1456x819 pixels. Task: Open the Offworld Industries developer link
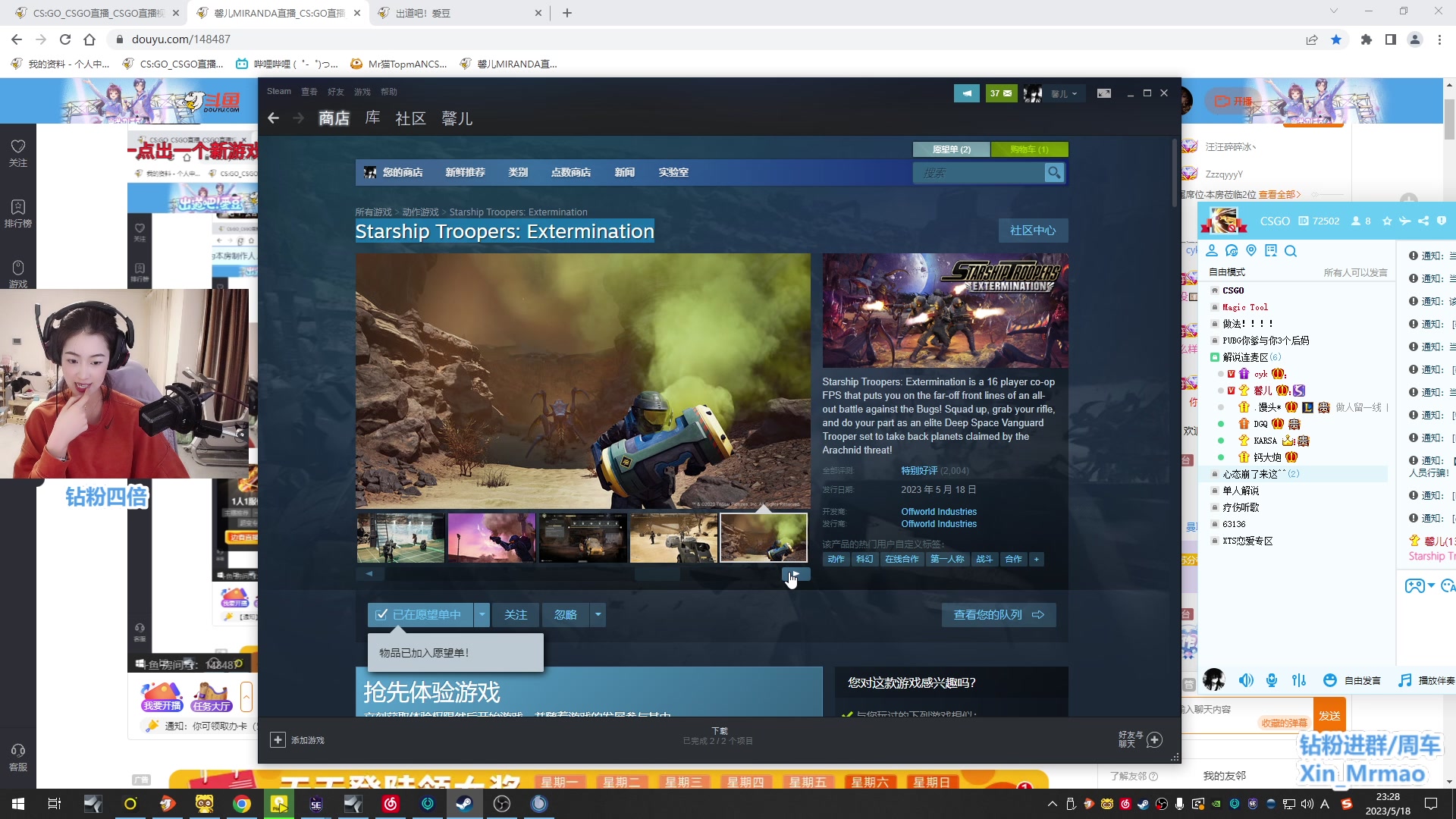(939, 512)
